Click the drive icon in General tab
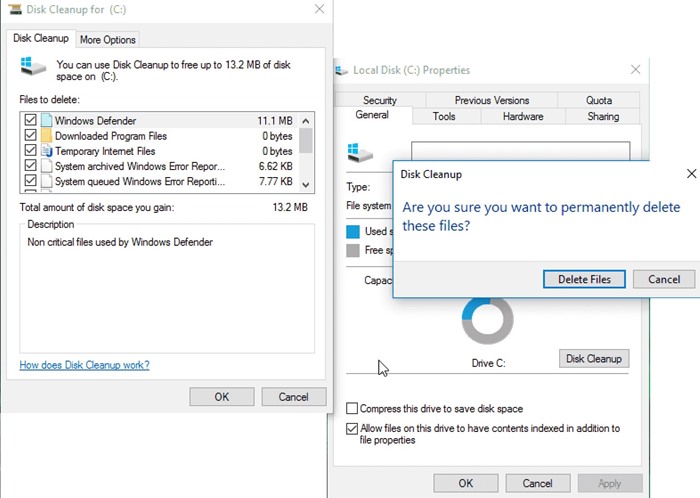 [x=360, y=153]
